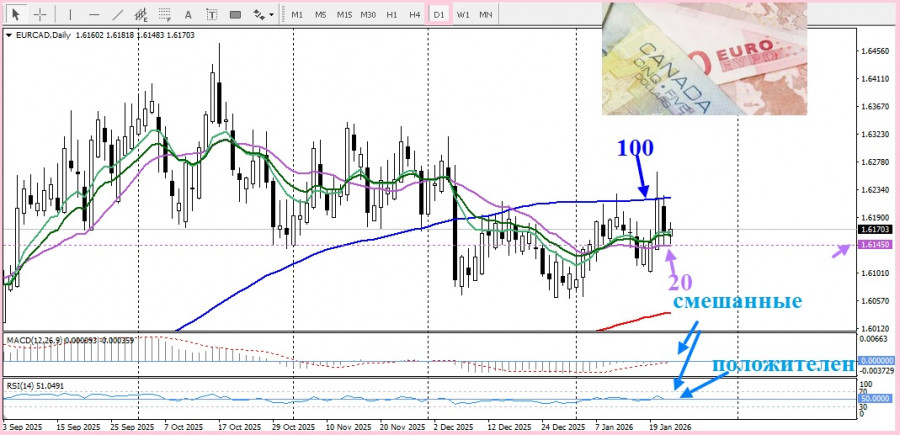The height and width of the screenshot is (435, 900).
Task: Select the text 'A' tool
Action: (x=188, y=15)
